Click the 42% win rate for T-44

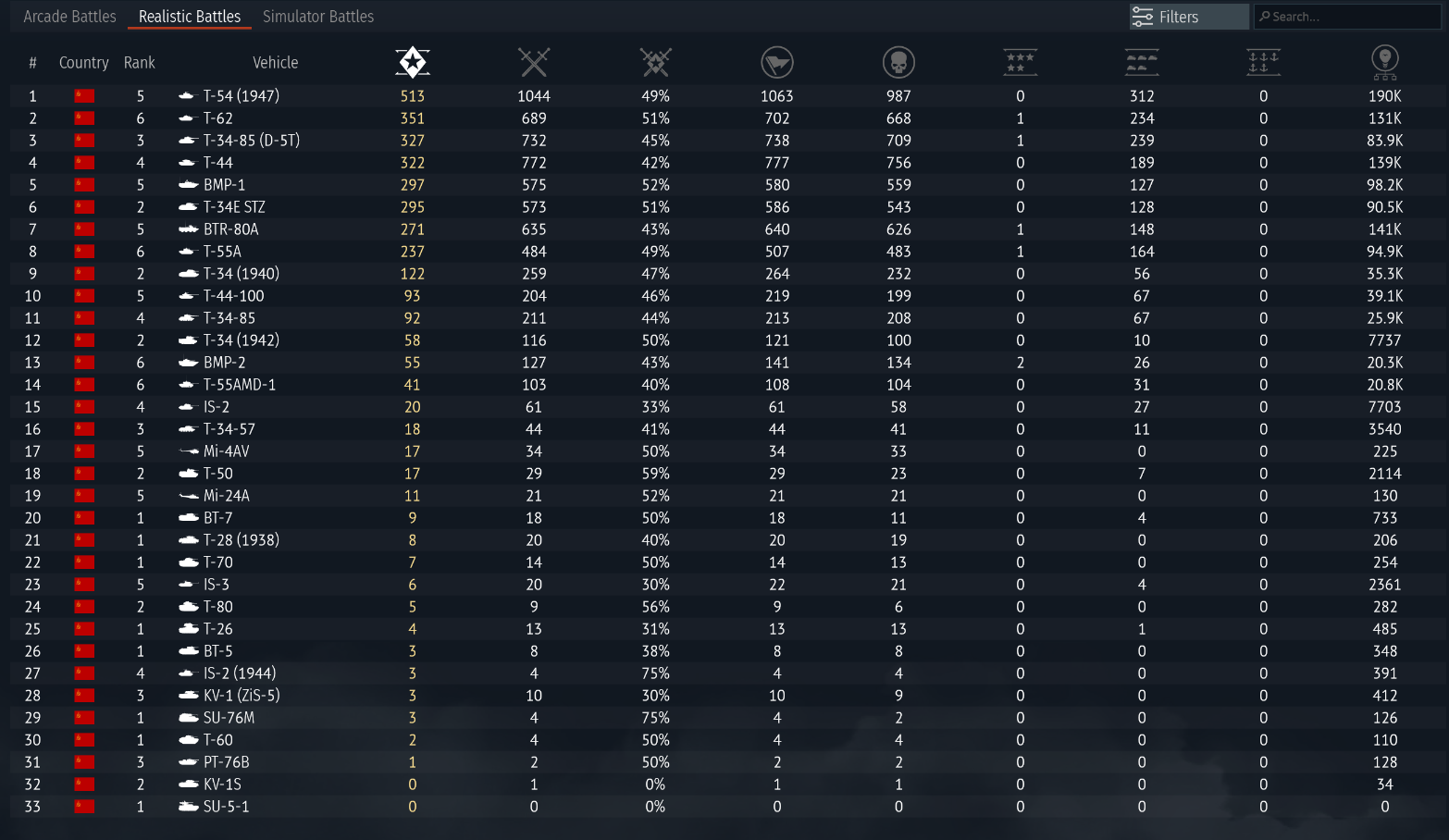[656, 163]
